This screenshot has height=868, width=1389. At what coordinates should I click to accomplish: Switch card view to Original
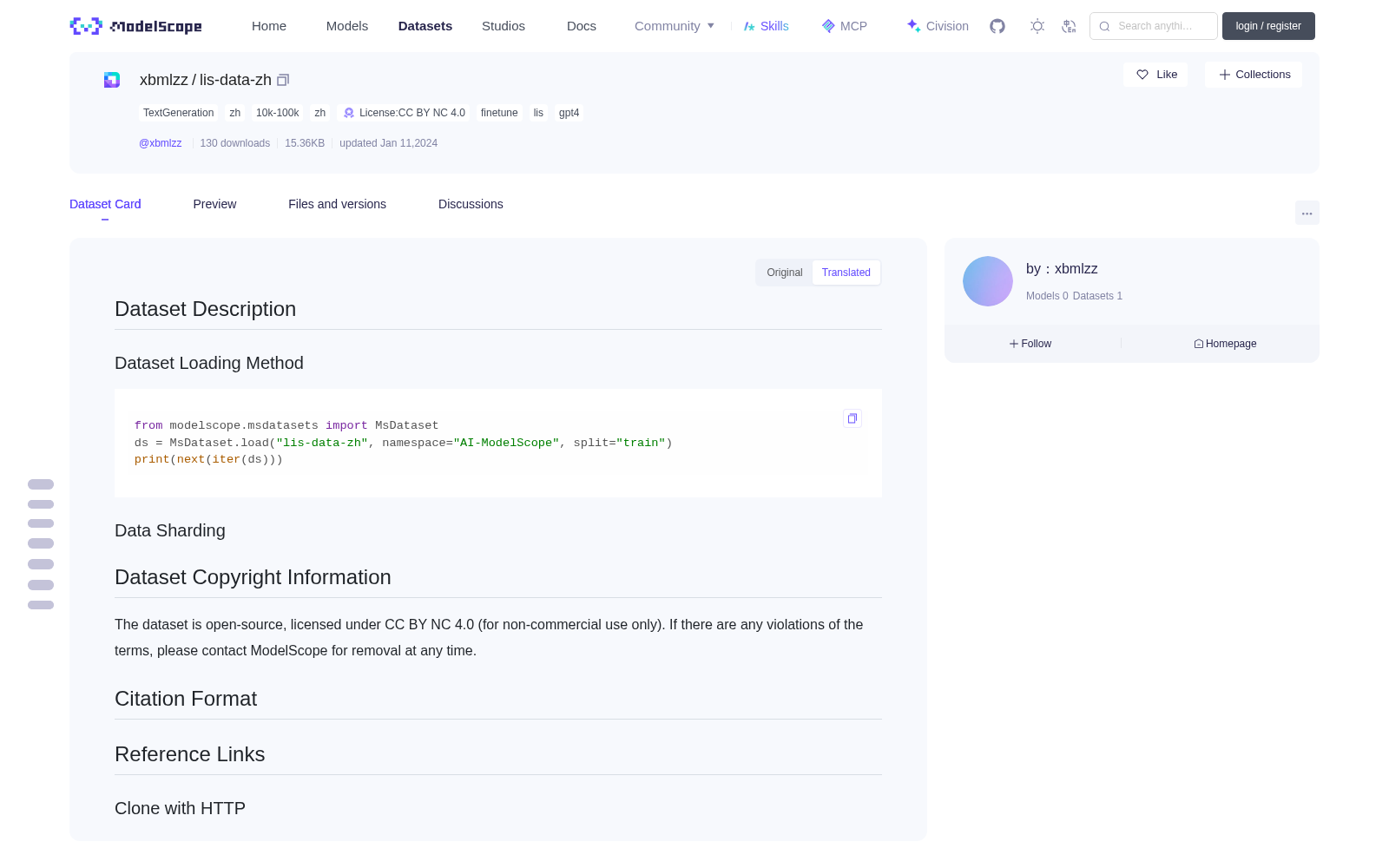(x=785, y=273)
